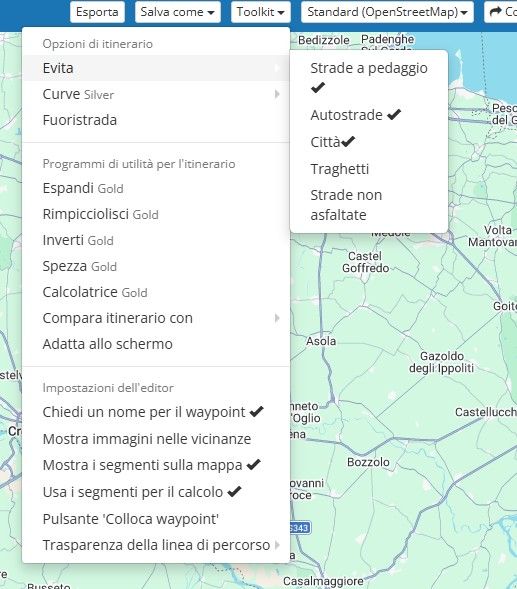This screenshot has width=517, height=589.
Task: Click the share arrow icon in toolbar
Action: click(x=496, y=12)
